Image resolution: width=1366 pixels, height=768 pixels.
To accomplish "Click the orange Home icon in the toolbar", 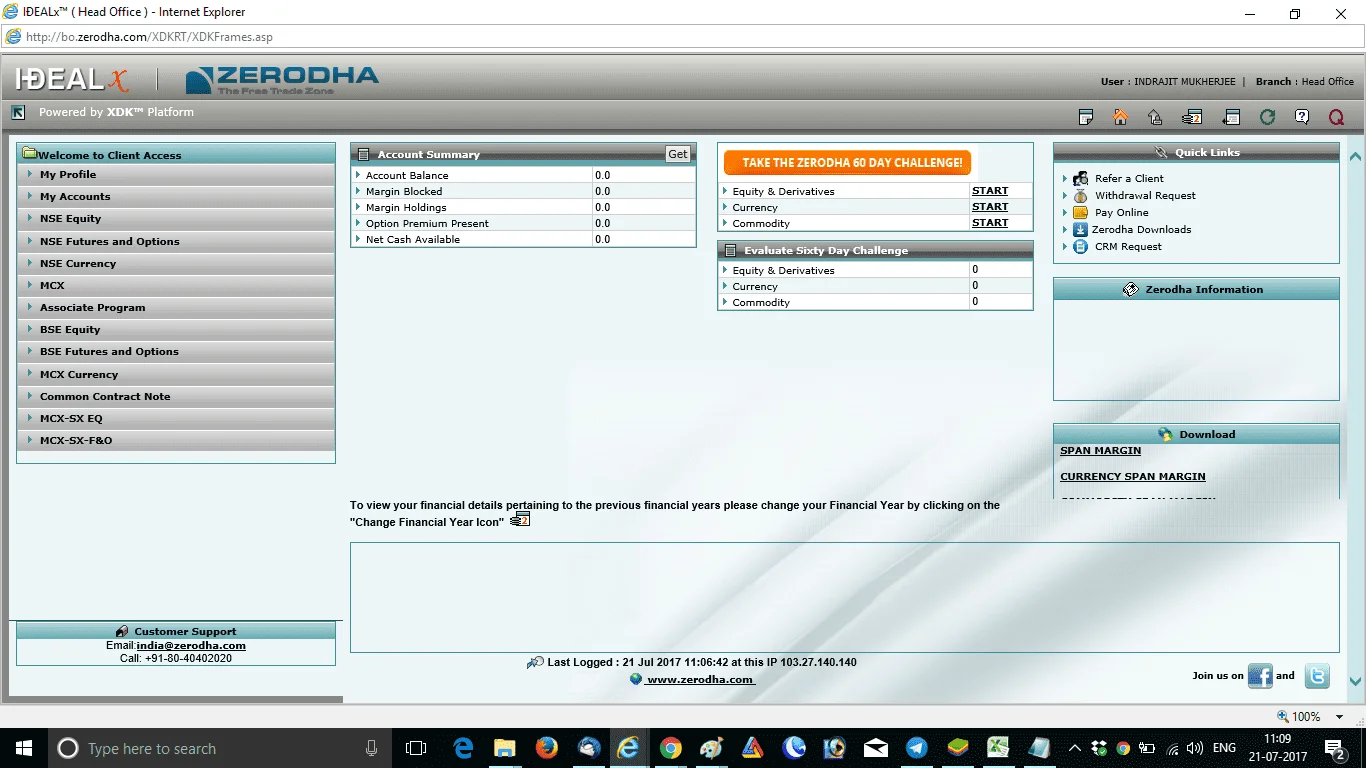I will 1120,117.
